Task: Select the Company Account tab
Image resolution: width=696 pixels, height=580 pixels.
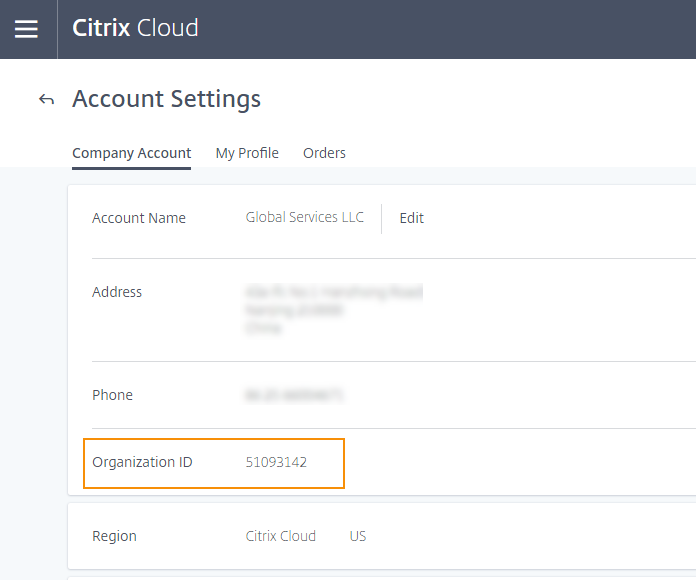Action: click(131, 153)
